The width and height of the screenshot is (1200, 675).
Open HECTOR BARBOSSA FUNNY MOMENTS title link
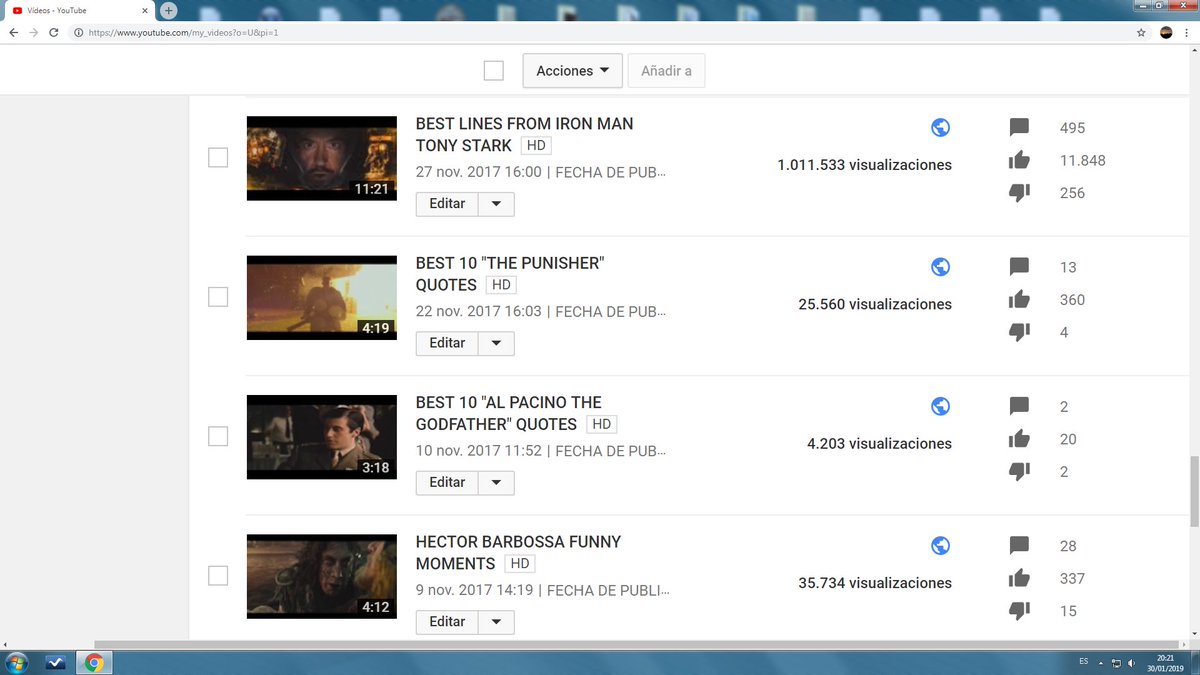click(518, 552)
